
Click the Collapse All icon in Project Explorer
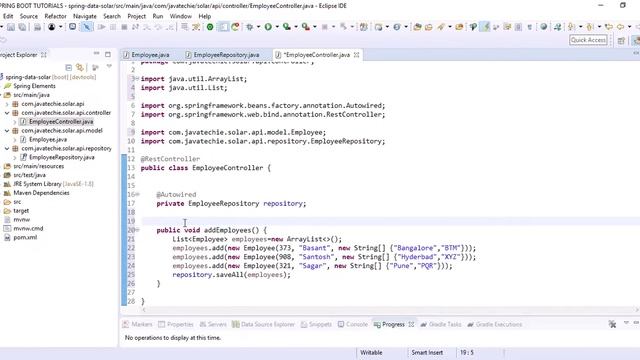click(69, 67)
